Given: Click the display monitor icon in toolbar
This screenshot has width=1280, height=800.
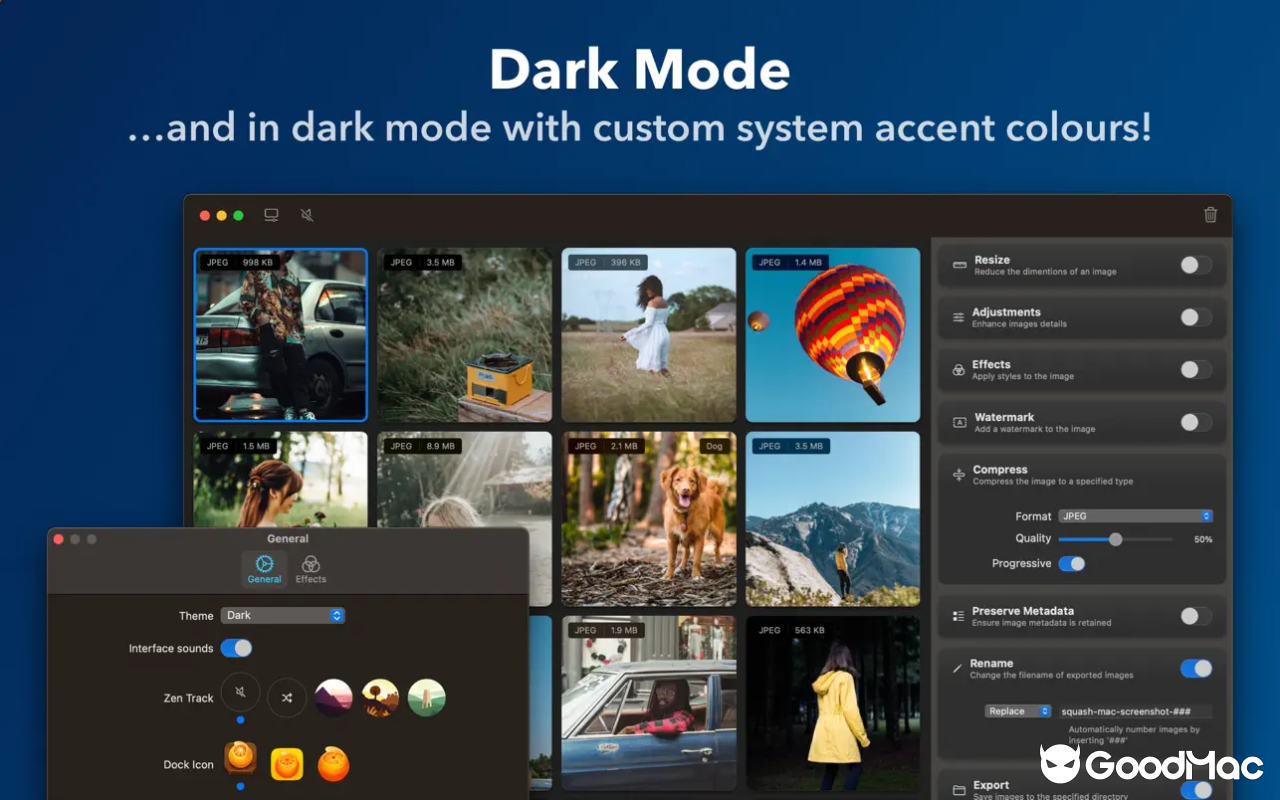Looking at the screenshot, I should [271, 215].
